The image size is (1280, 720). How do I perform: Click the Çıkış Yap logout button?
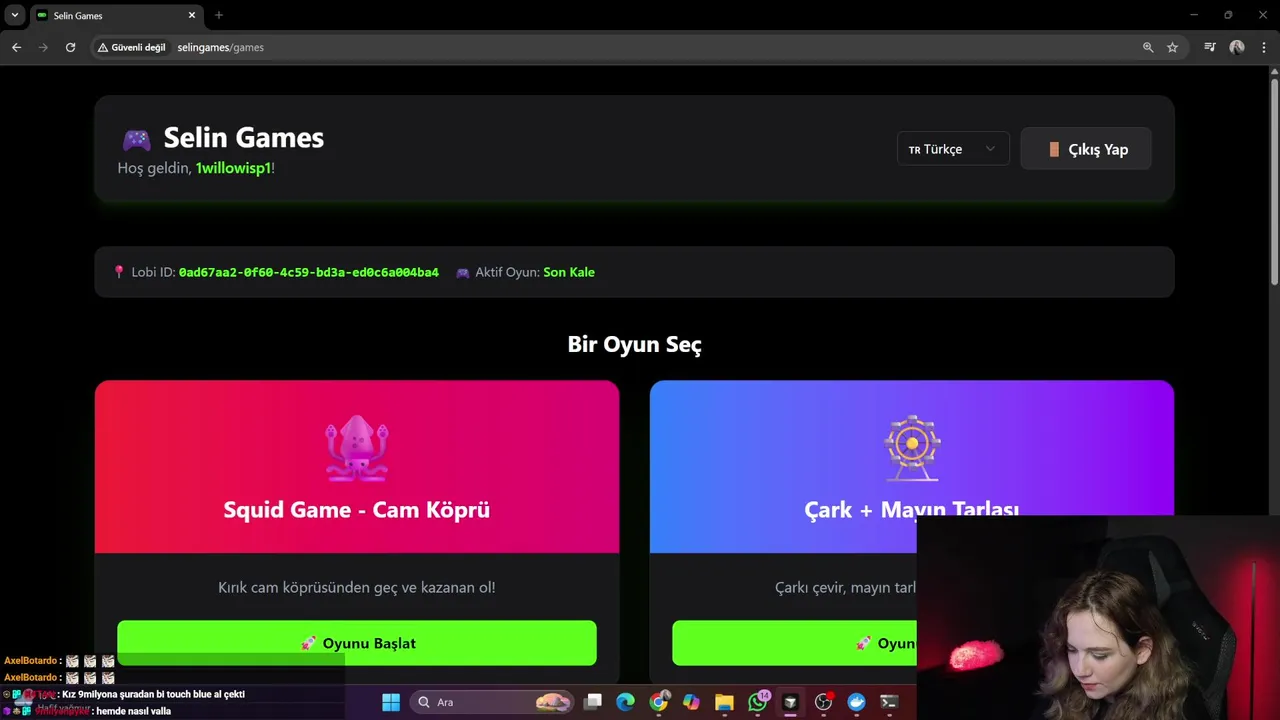tap(1086, 149)
